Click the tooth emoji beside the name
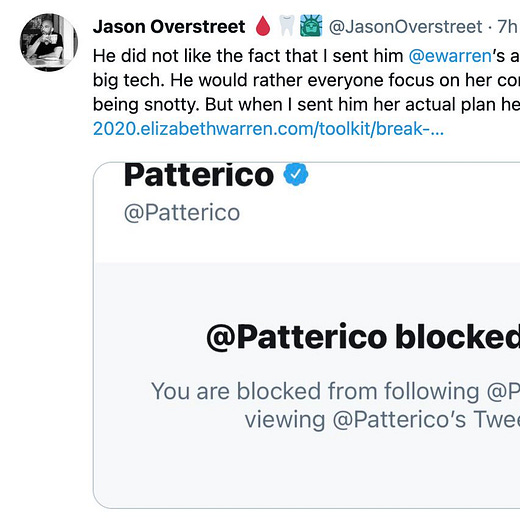 287,26
